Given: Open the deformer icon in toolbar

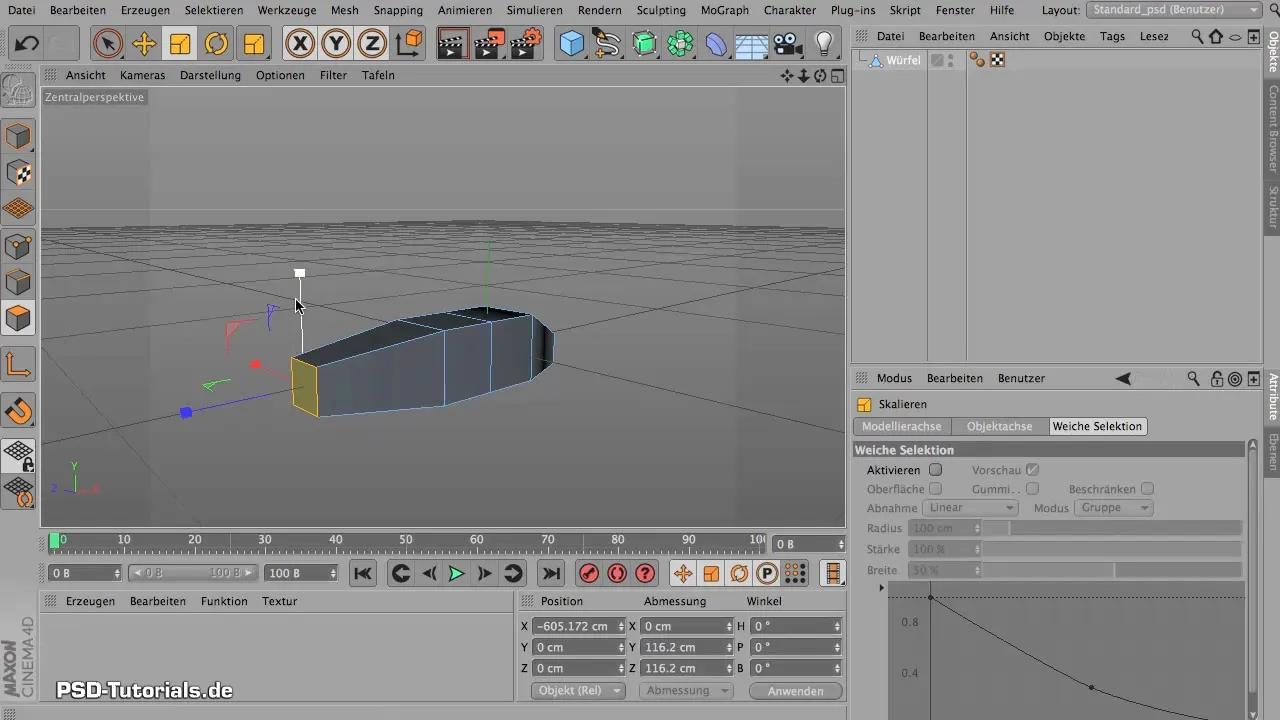Looking at the screenshot, I should tap(716, 44).
